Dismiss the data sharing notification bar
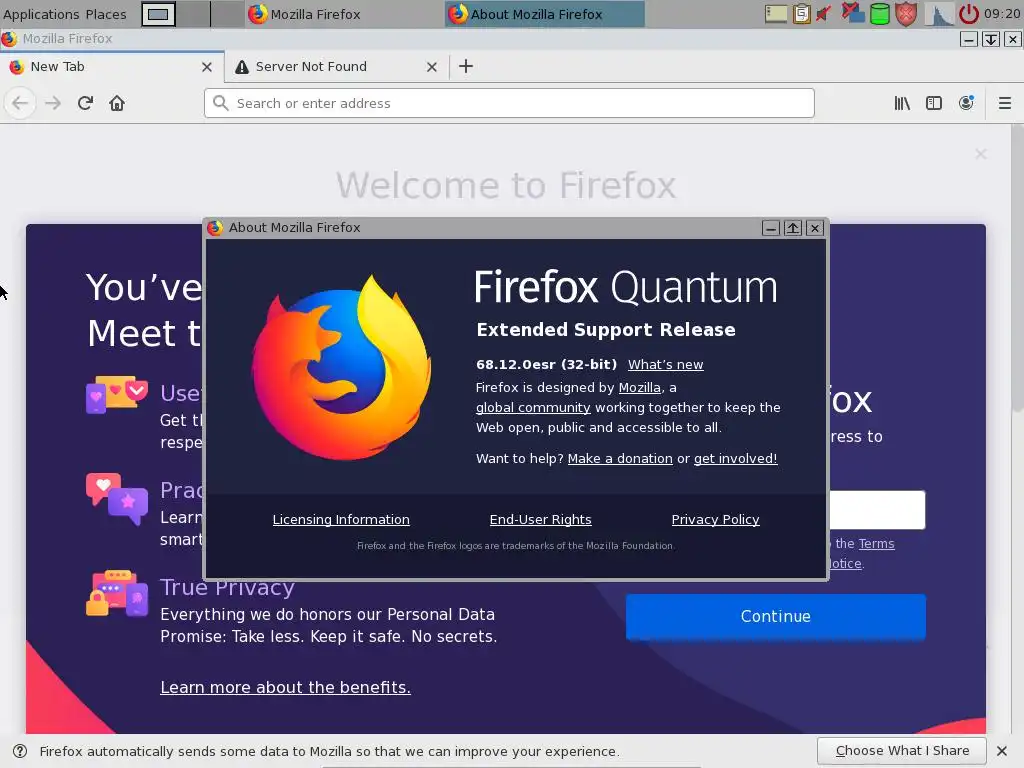 1002,751
